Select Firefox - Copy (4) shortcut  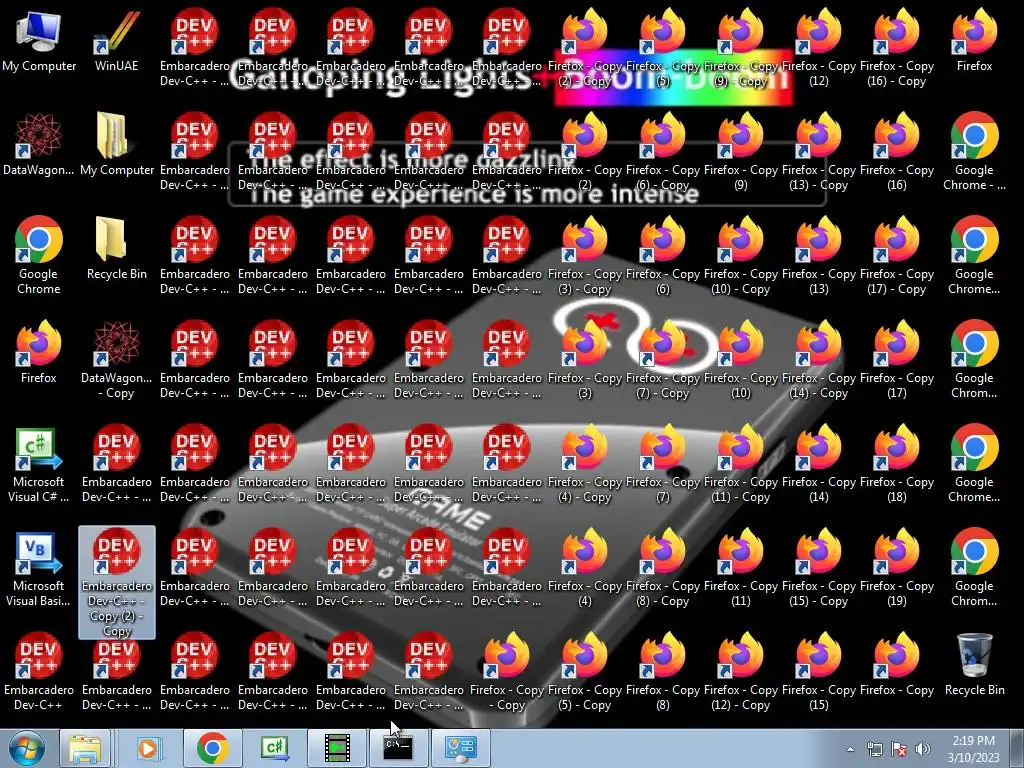point(584,568)
